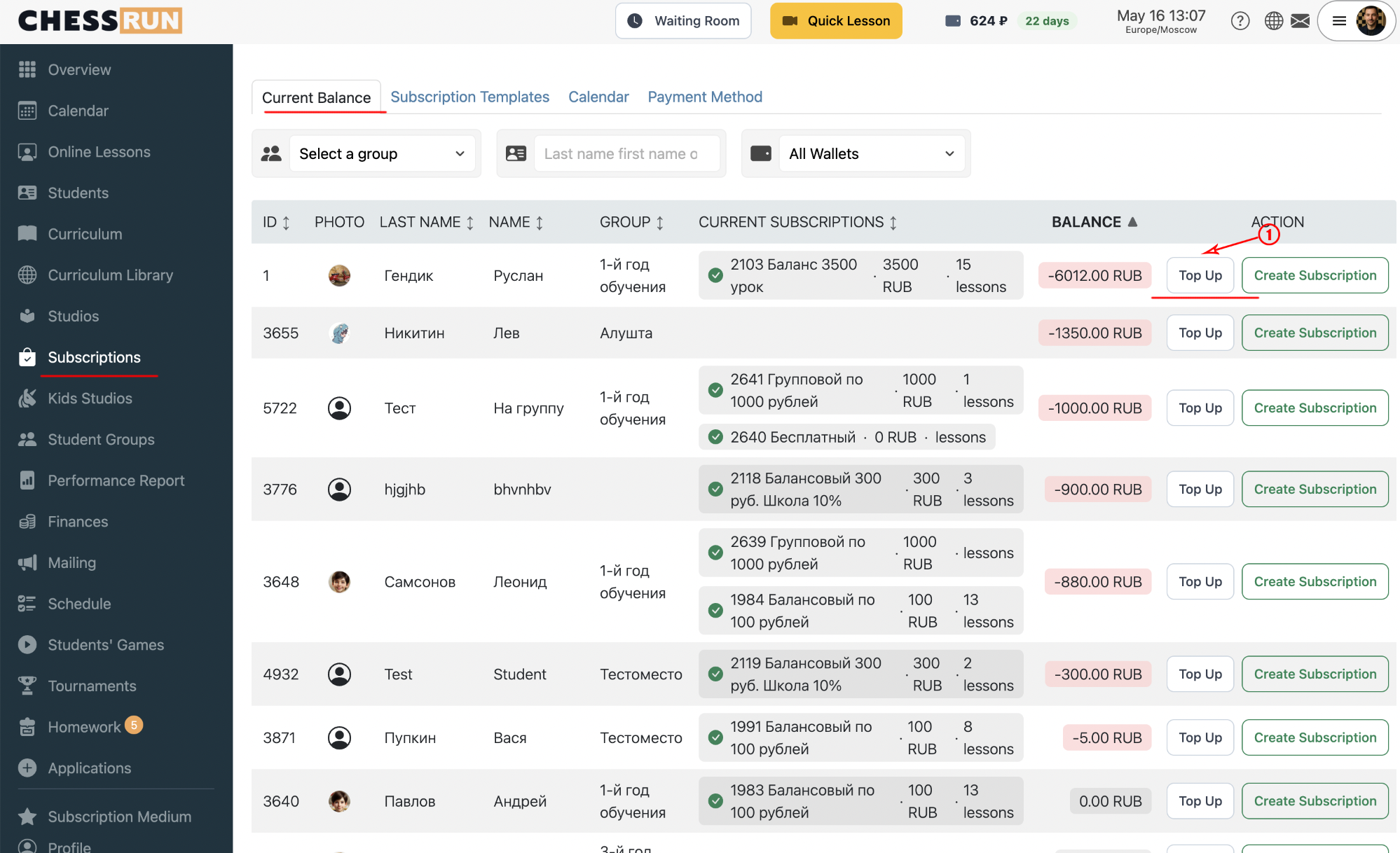The height and width of the screenshot is (853, 1400).
Task: Go to Studios
Action: pos(73,317)
